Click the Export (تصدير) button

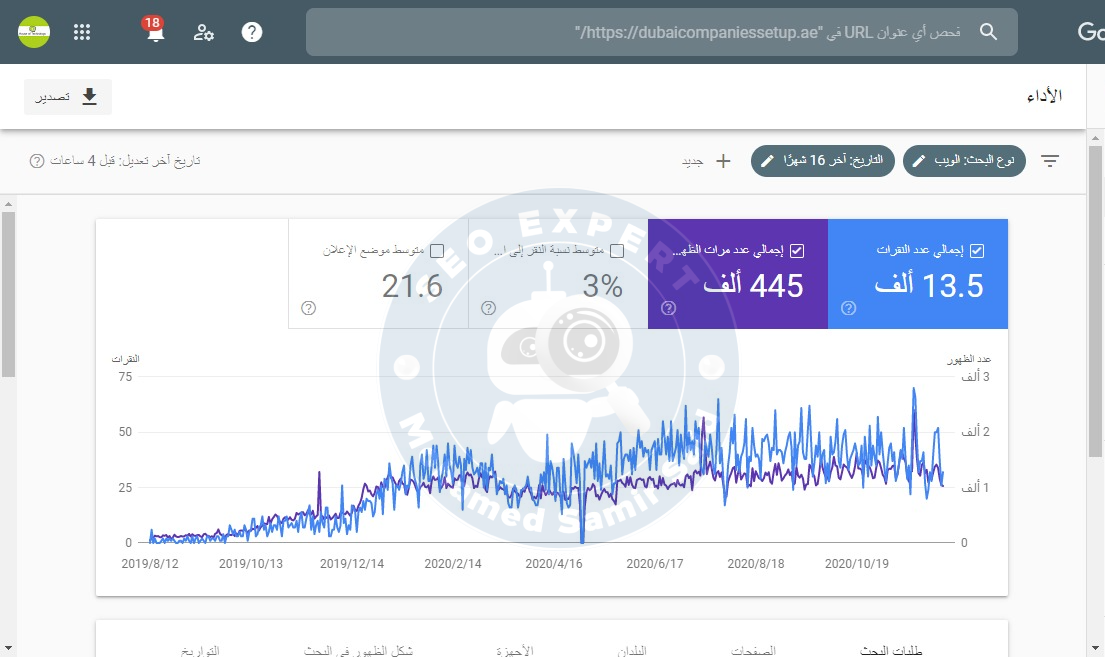coord(68,97)
